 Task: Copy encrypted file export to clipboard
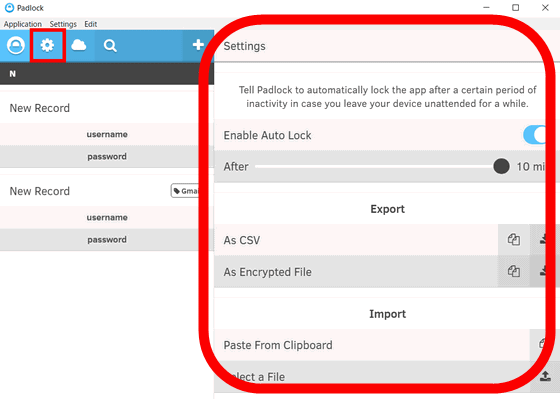[x=514, y=271]
